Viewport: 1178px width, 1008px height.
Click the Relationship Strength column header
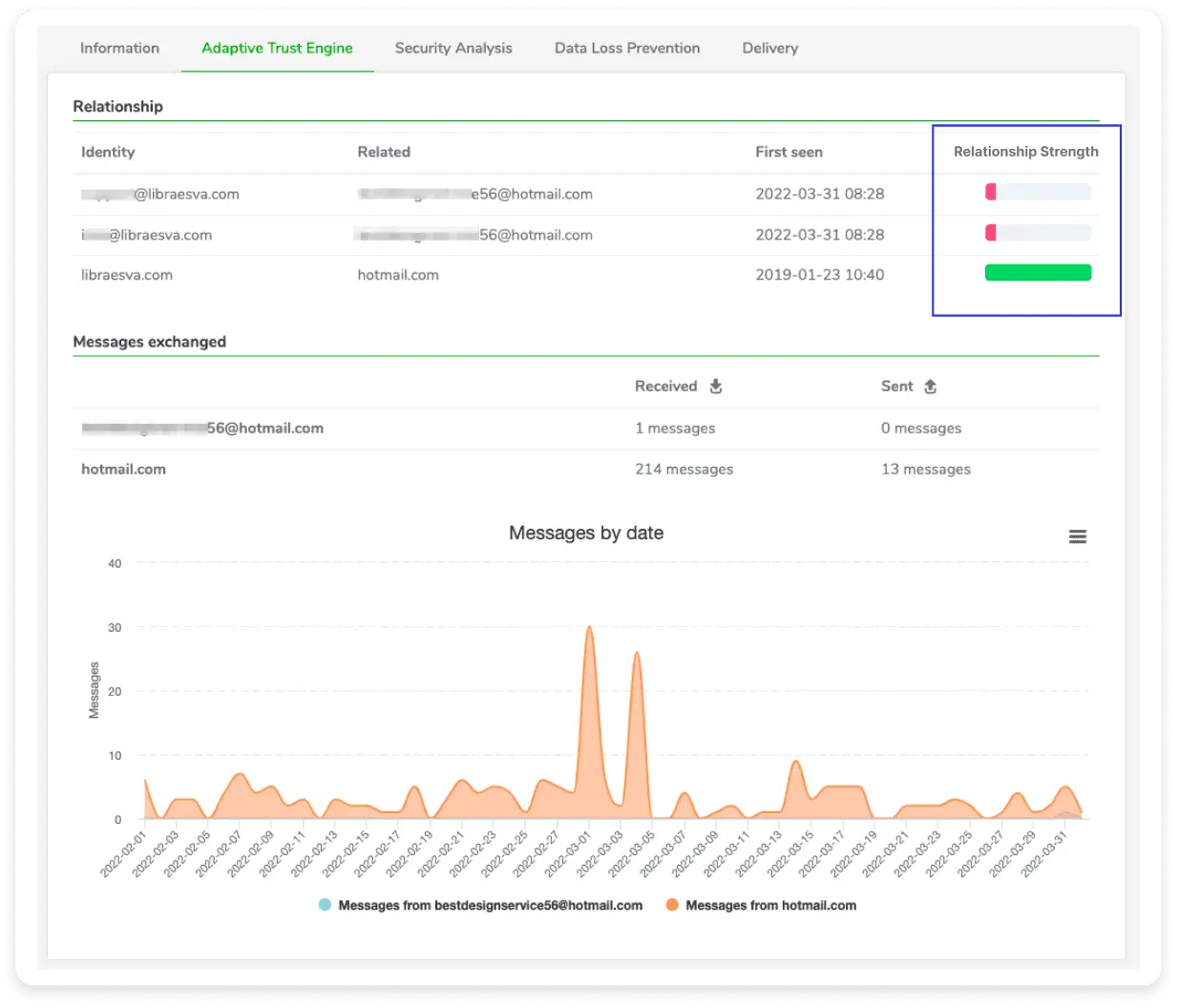[x=1026, y=152]
